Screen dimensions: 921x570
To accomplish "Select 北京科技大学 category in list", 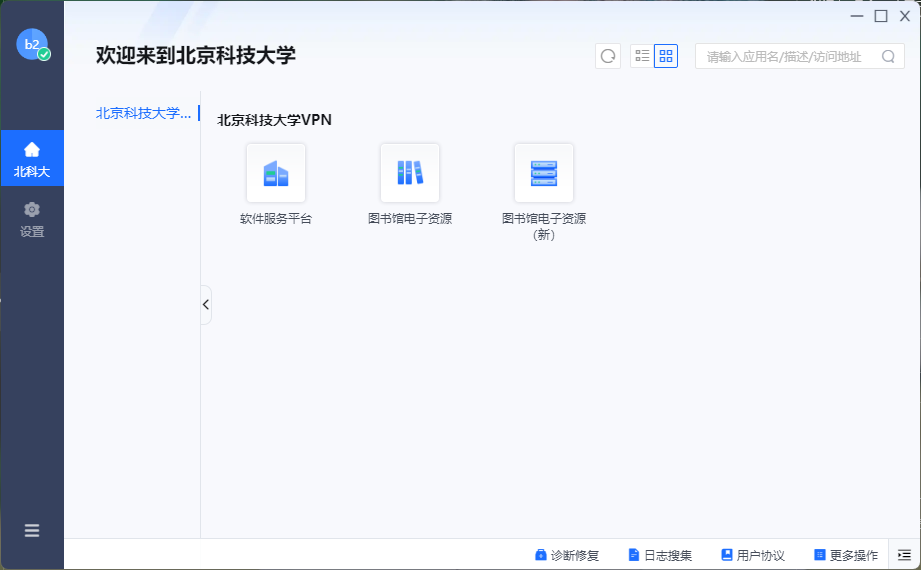I will [143, 113].
